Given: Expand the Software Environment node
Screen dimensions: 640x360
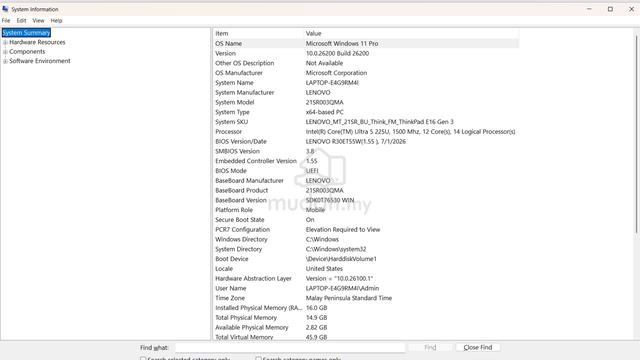Looking at the screenshot, I should (x=5, y=61).
